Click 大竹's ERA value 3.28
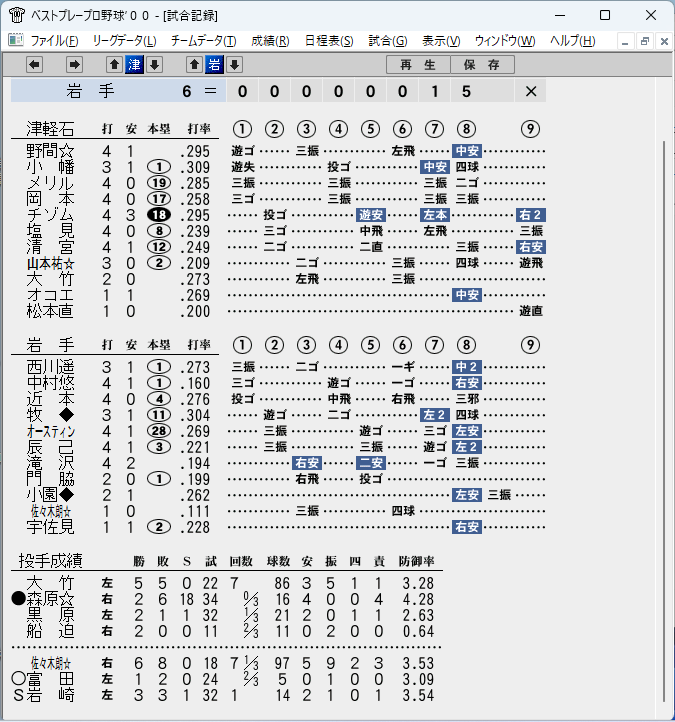The height and width of the screenshot is (722, 675). [x=418, y=583]
